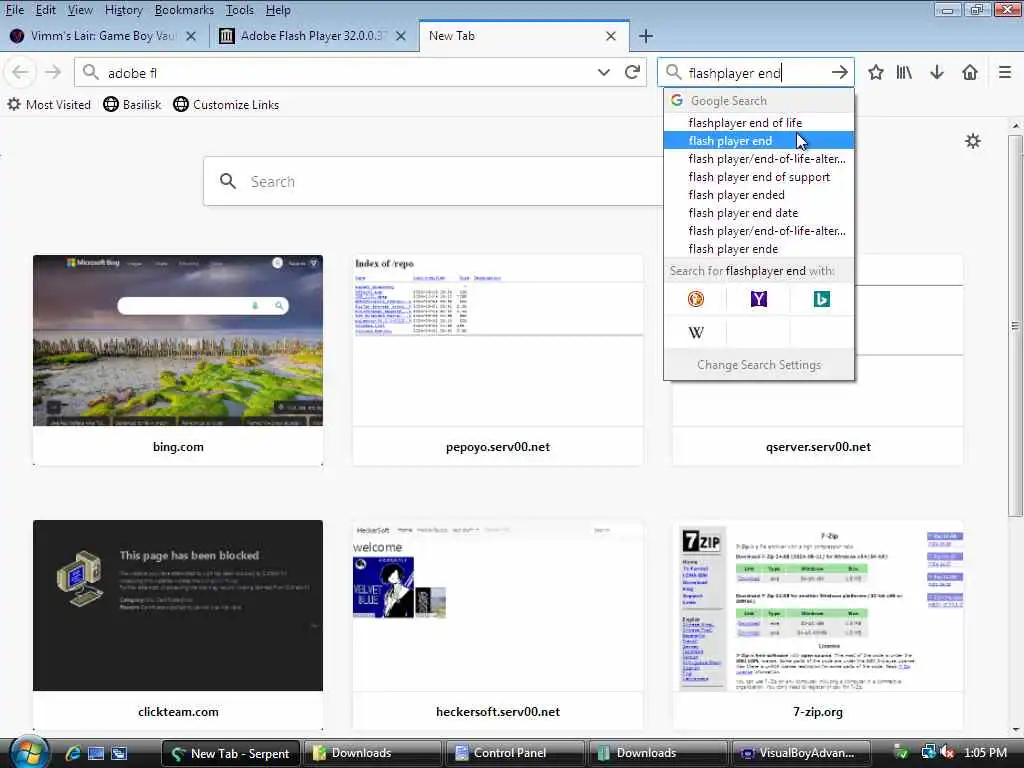Switch to VisualBoyAdvance taskbar window
The width and height of the screenshot is (1024, 768).
(x=801, y=753)
